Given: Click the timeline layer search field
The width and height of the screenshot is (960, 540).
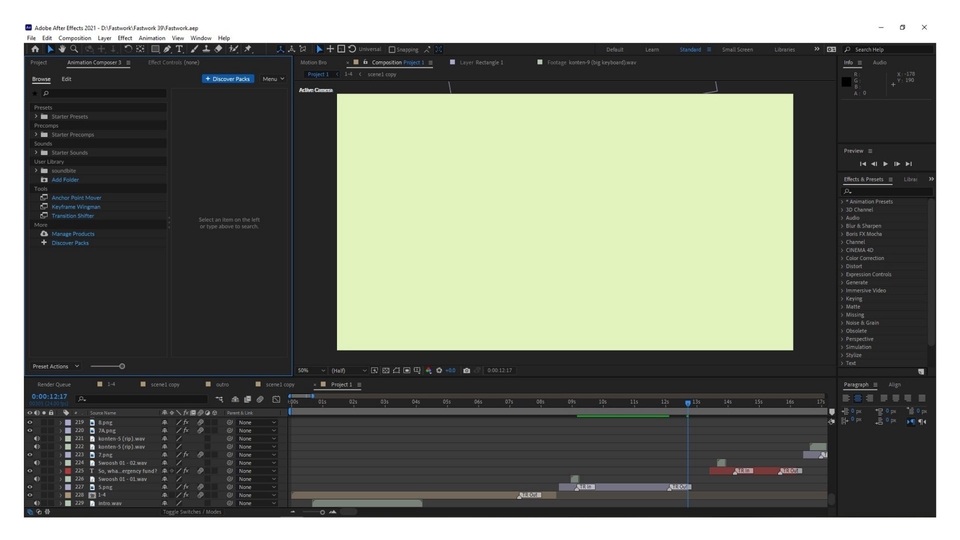Looking at the screenshot, I should 141,399.
